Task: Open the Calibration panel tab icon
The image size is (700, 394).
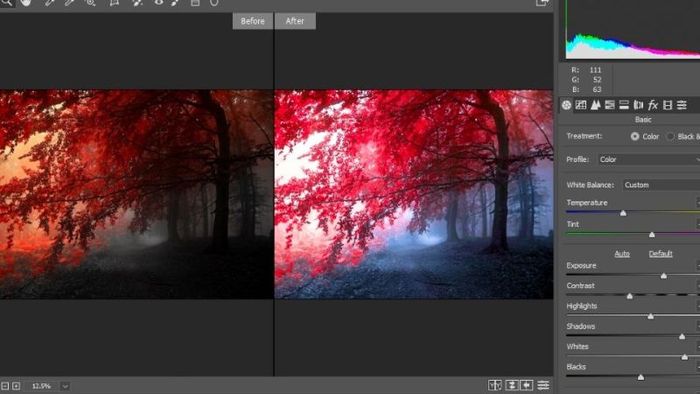Action: (x=667, y=105)
